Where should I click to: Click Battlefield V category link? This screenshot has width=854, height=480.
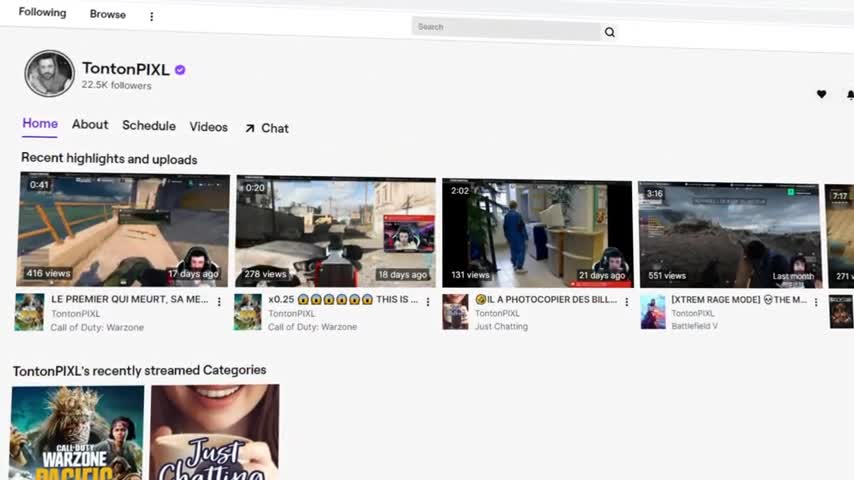pos(694,326)
